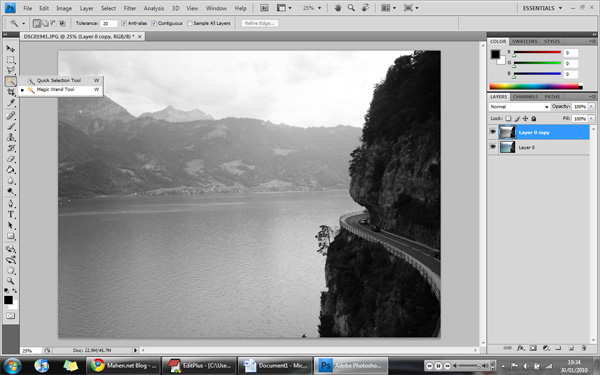Choose Quick Selection Tool from flyout

tap(60, 80)
